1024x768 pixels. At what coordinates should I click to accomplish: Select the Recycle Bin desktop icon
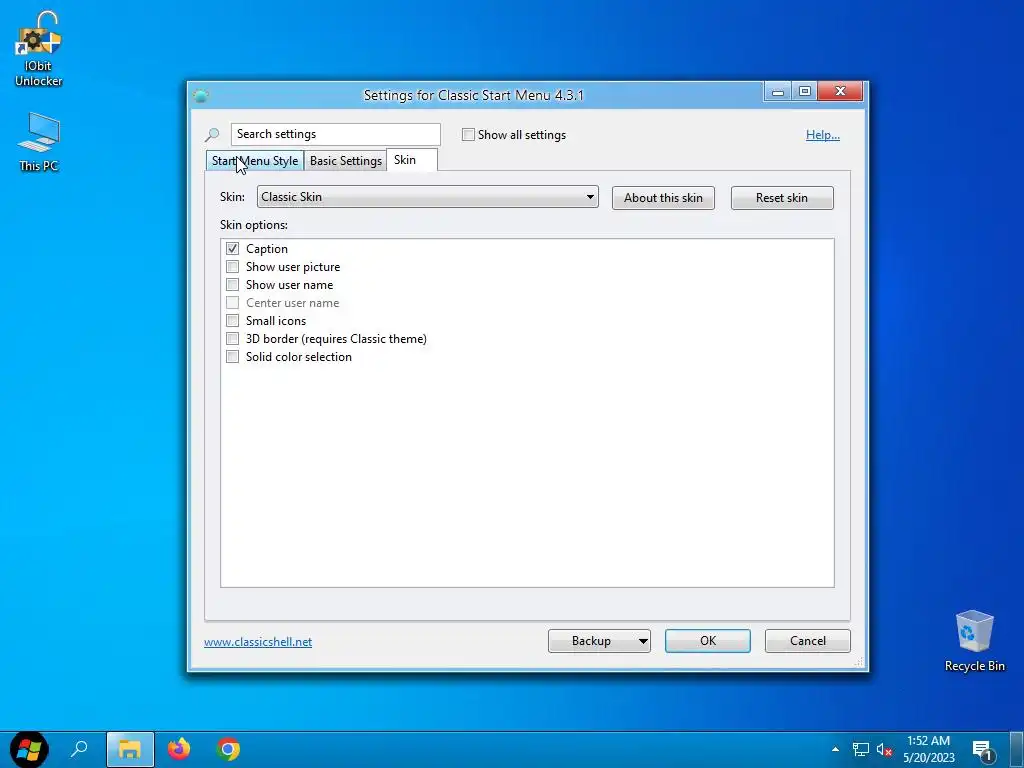pyautogui.click(x=974, y=641)
